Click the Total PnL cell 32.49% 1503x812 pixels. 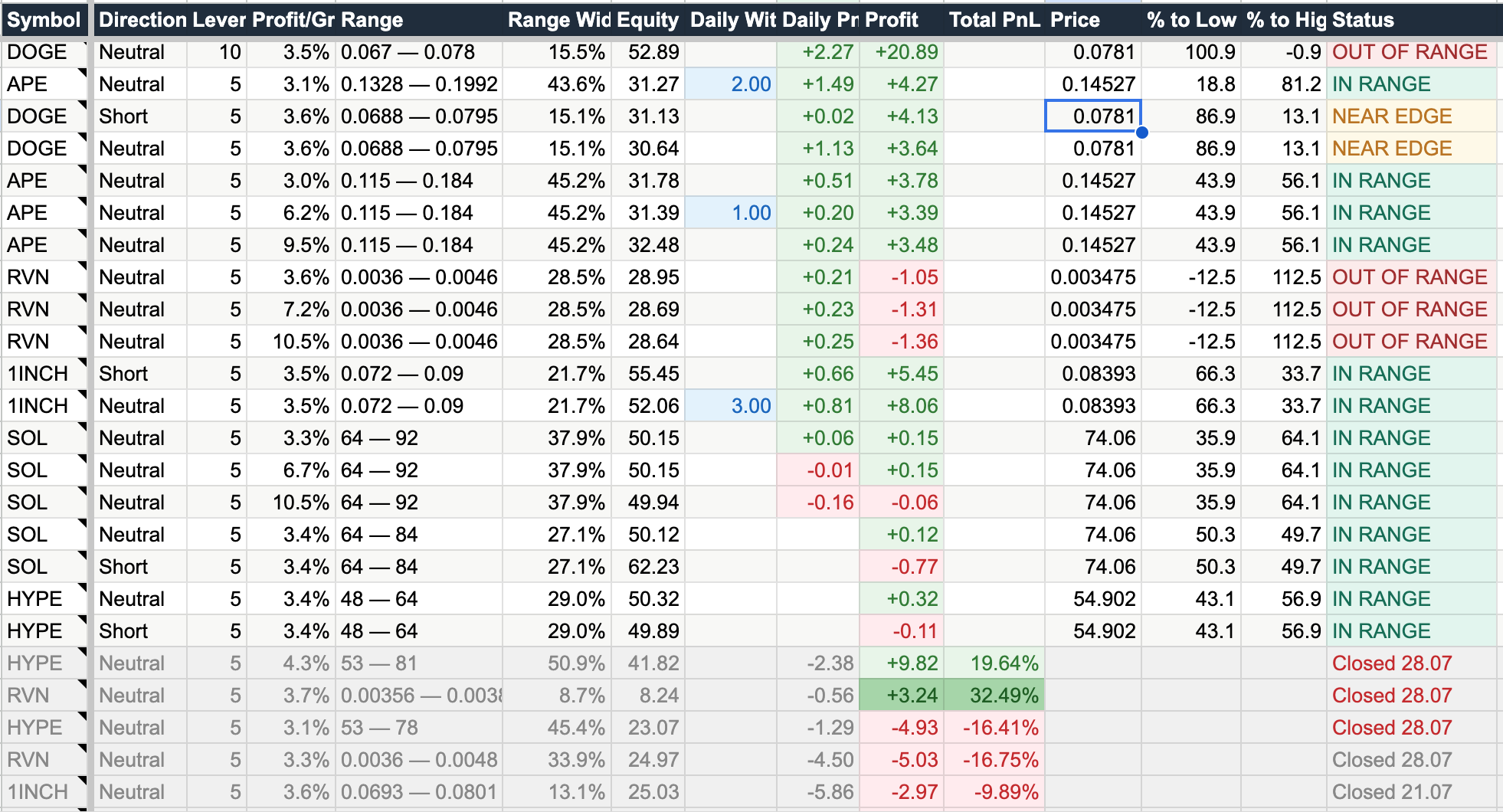coord(994,696)
